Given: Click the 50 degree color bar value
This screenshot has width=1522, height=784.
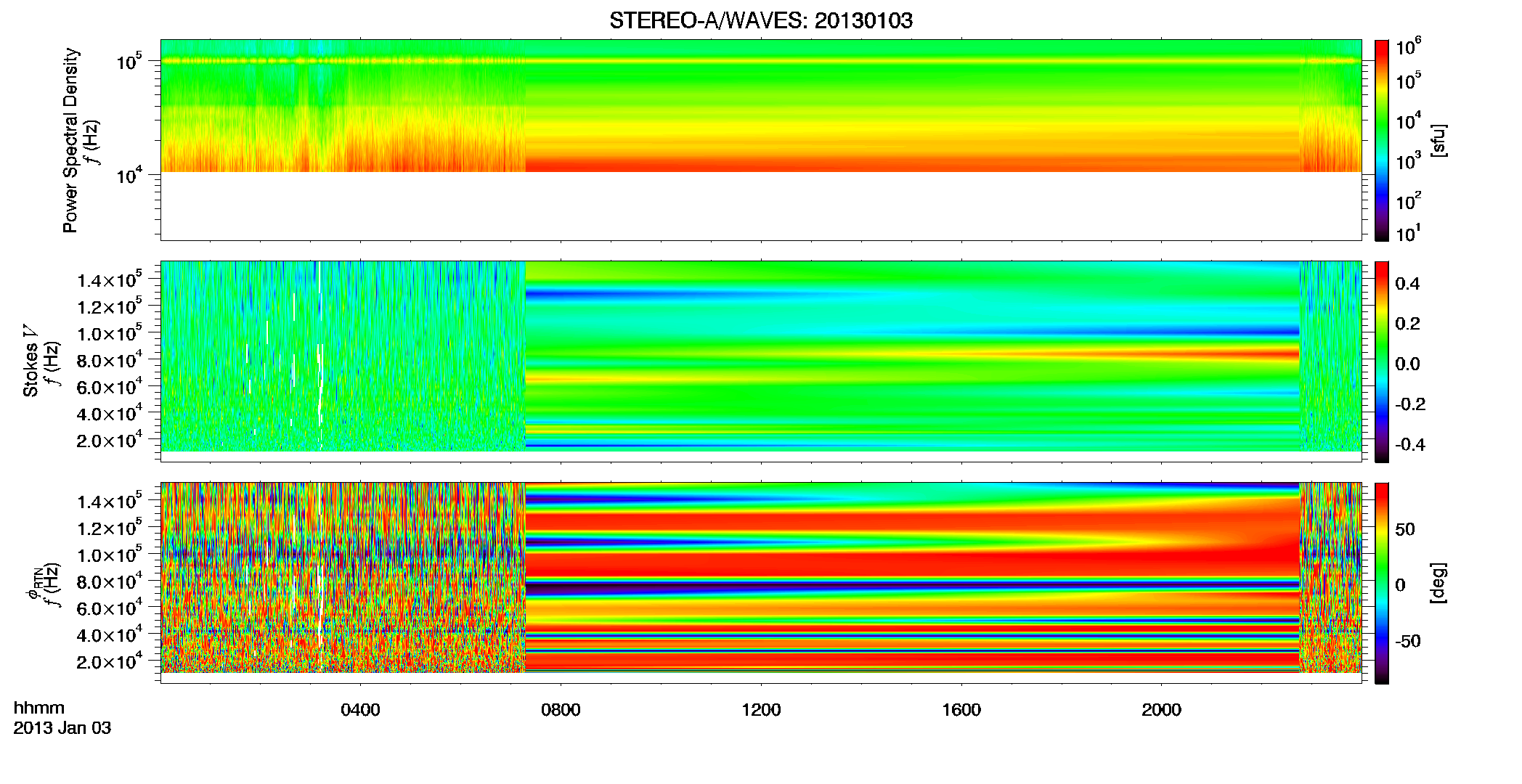Looking at the screenshot, I should click(x=1405, y=528).
